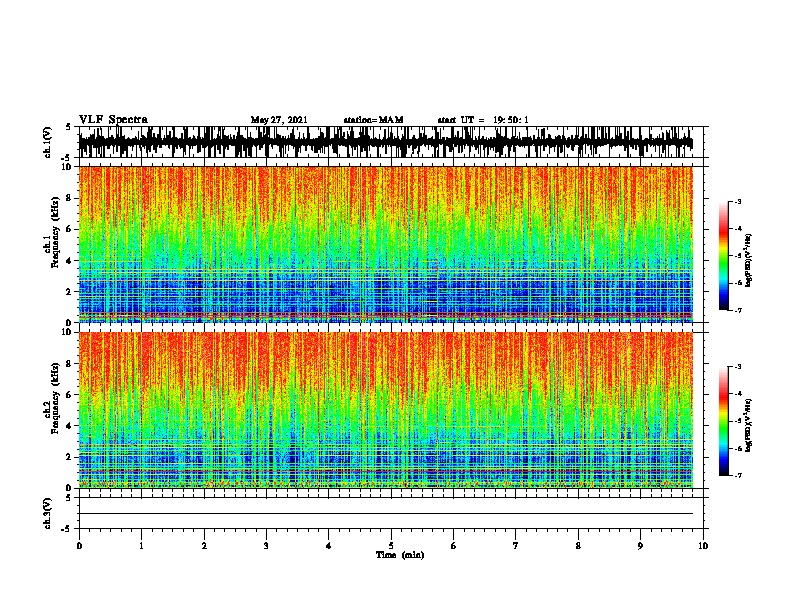
Task: Click time axis tick label "4"
Action: point(329,546)
